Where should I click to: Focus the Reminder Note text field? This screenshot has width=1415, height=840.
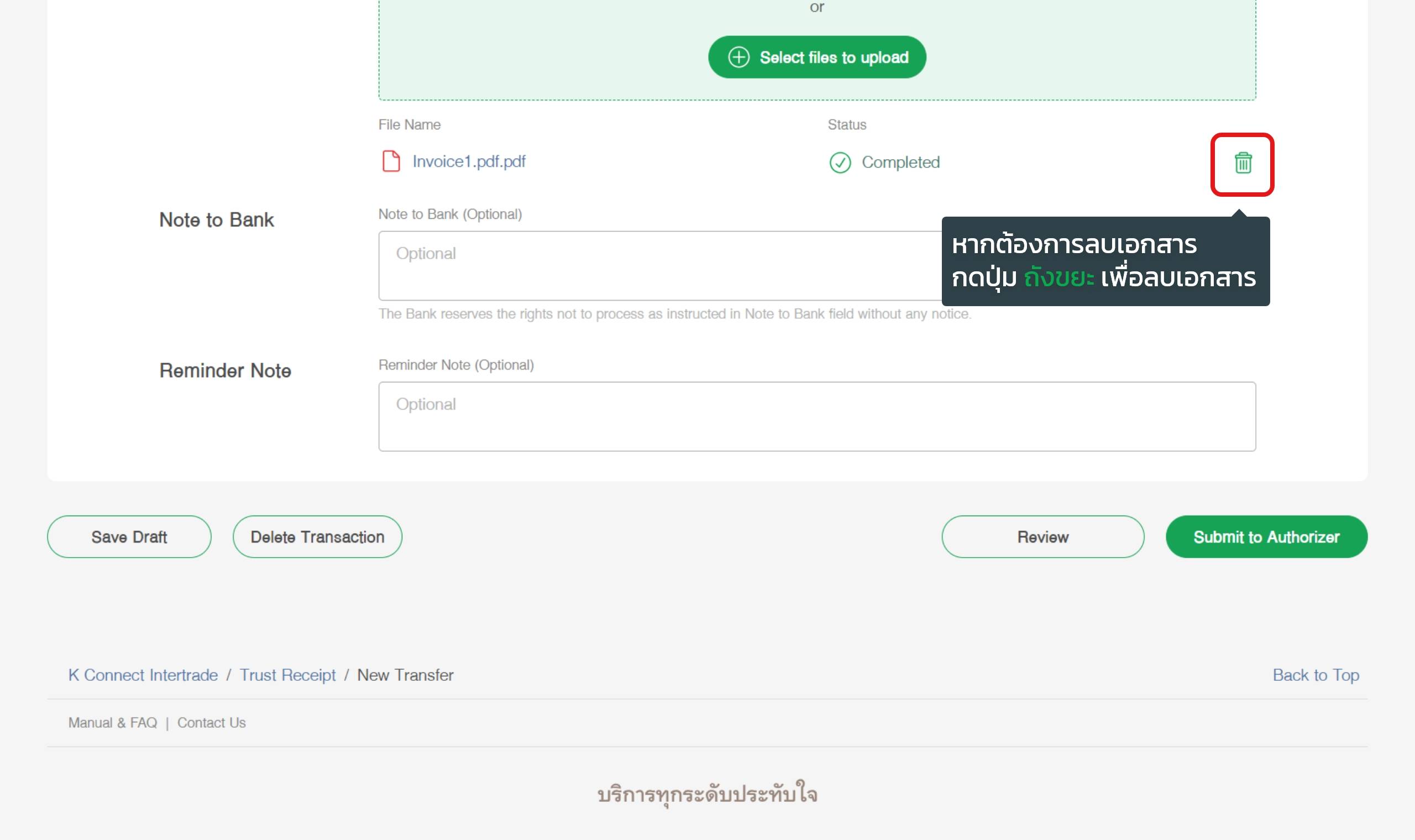tap(817, 416)
